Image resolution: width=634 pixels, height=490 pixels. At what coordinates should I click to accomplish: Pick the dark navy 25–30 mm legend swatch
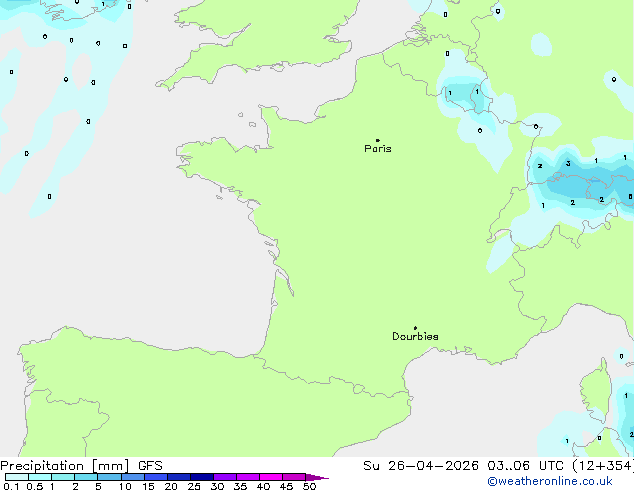pos(202,477)
